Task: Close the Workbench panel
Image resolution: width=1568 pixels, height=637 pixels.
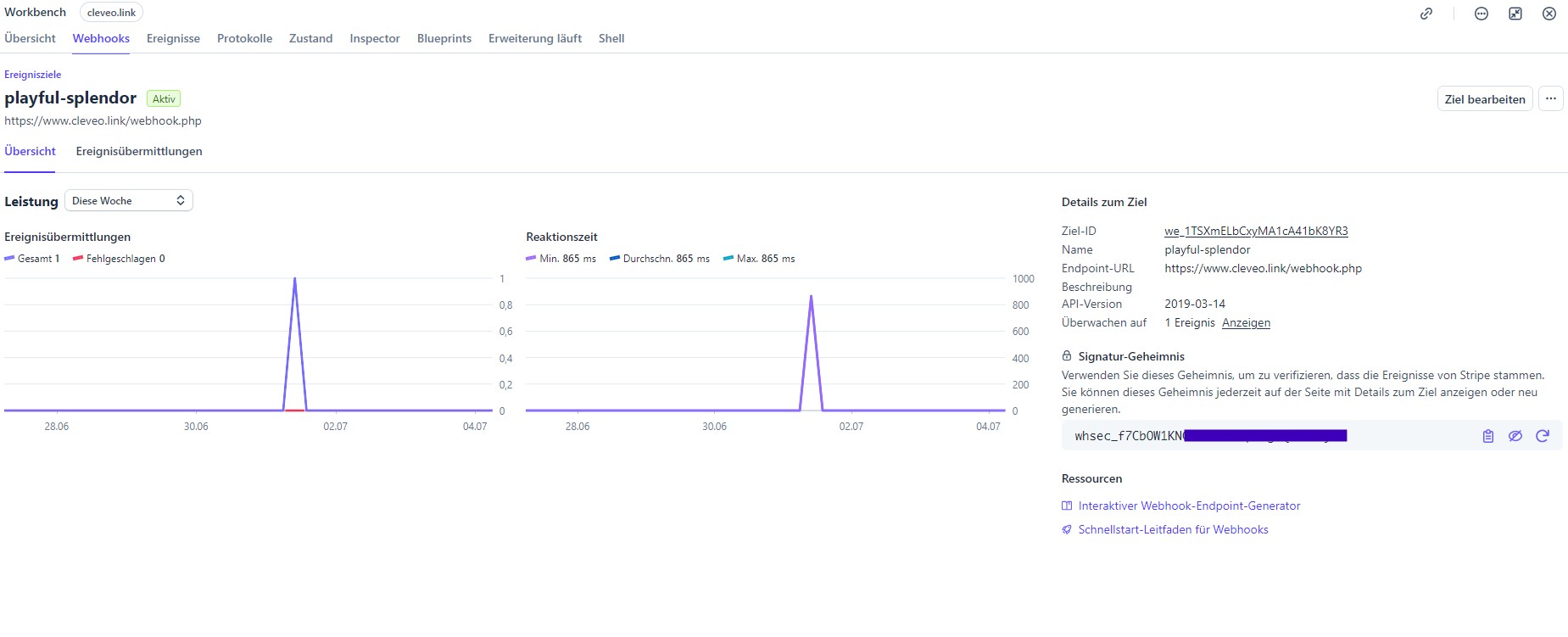Action: 1549,14
